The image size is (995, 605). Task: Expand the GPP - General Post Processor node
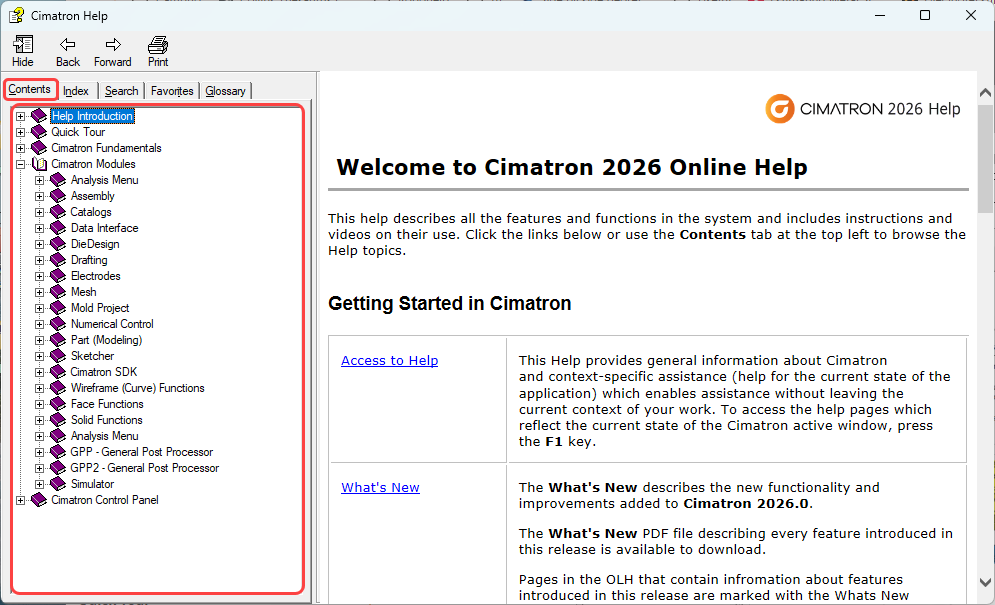click(39, 452)
